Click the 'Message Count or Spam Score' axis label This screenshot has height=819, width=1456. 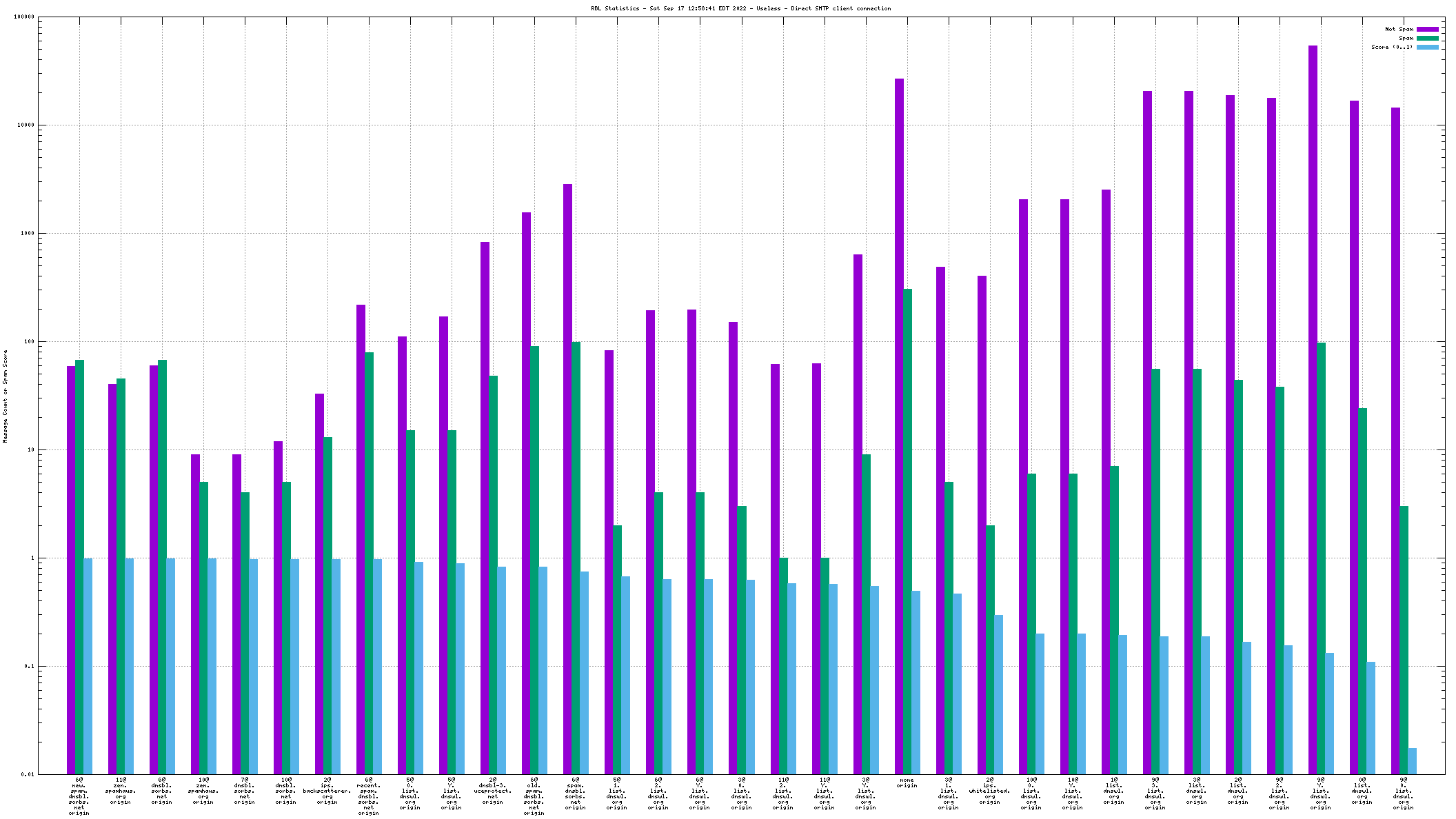(x=5, y=396)
